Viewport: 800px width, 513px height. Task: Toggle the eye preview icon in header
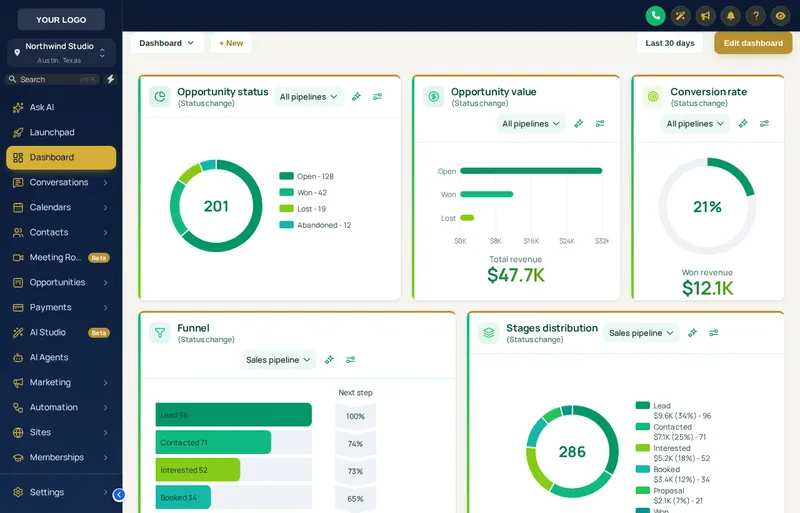(781, 16)
